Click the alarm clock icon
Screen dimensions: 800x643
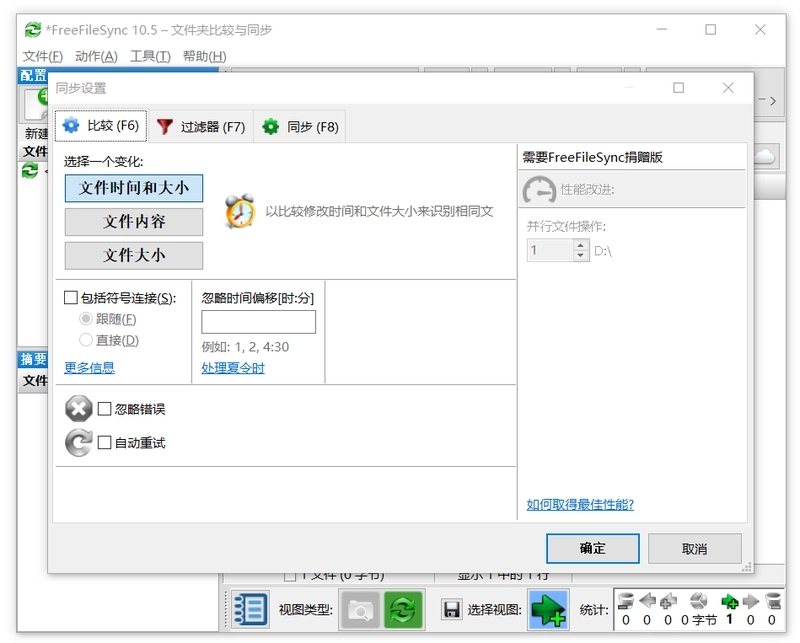pyautogui.click(x=240, y=211)
